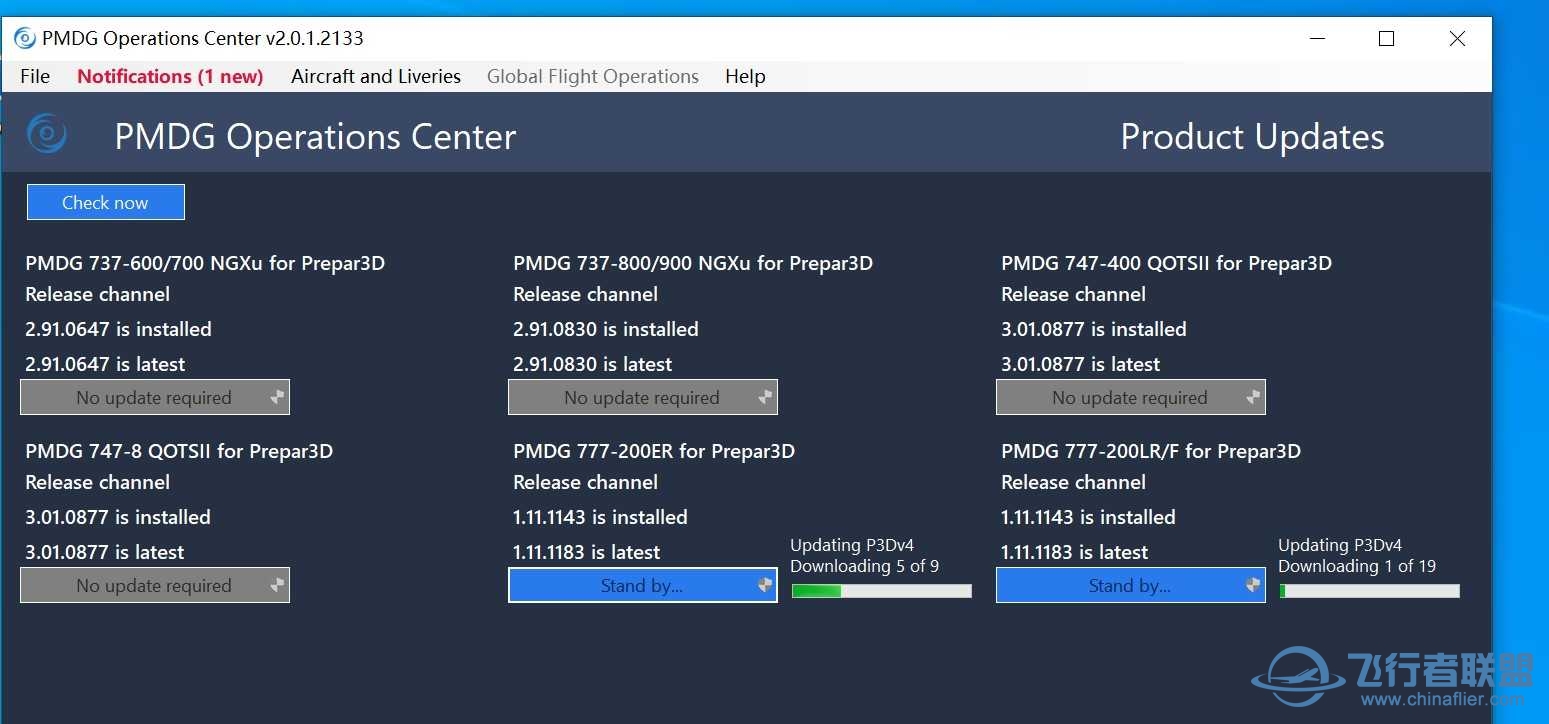
Task: Click No update required for 737-800/900 NGXu
Action: point(643,397)
